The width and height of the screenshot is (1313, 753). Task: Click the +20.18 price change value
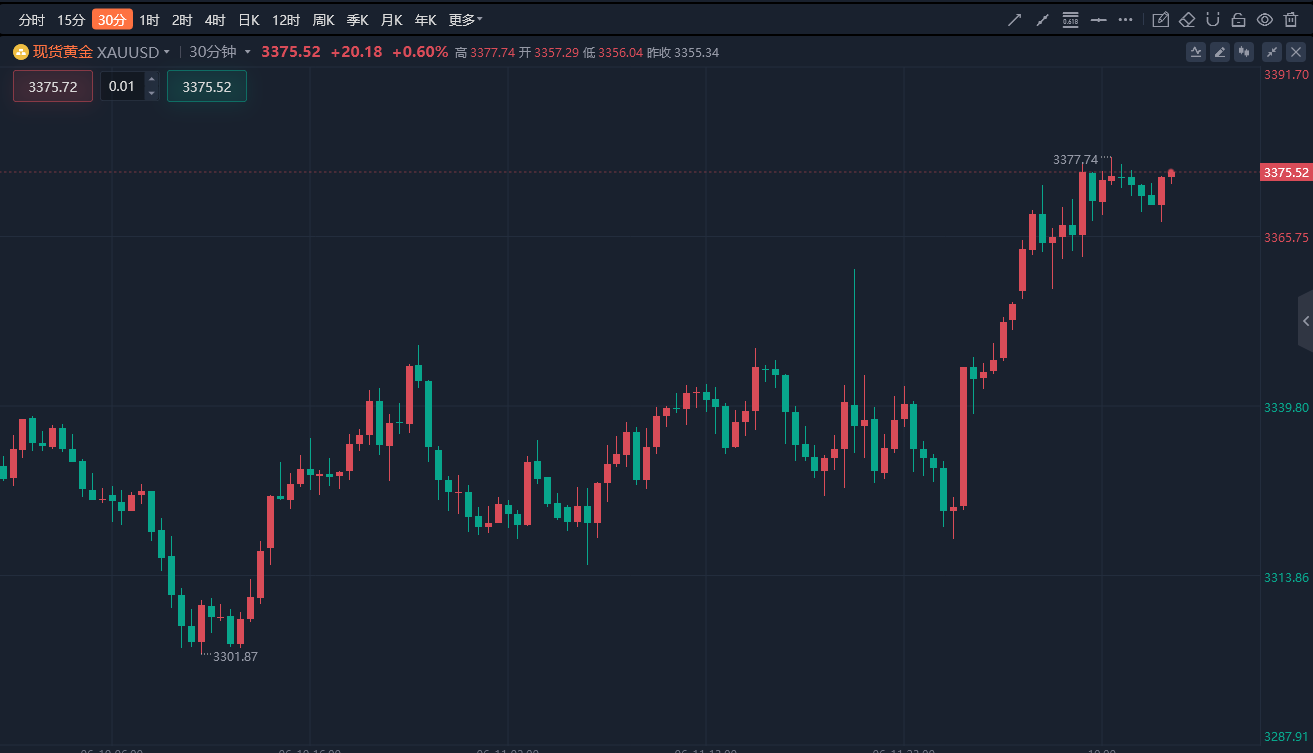(x=356, y=52)
